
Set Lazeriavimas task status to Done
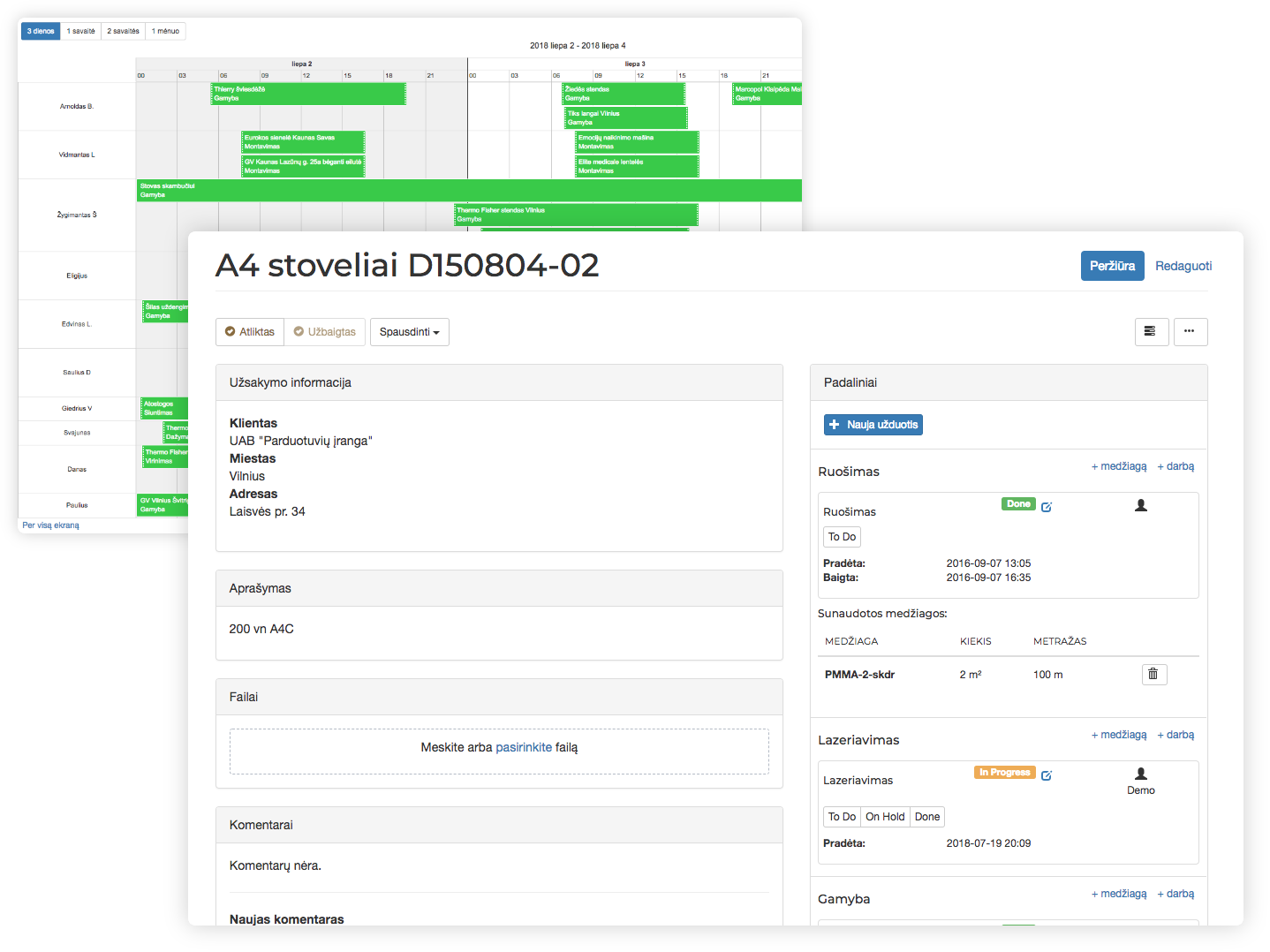click(x=927, y=817)
